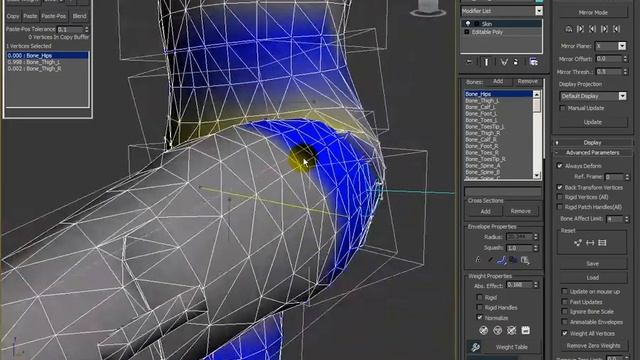Viewport: 640px width, 360px height.
Task: Click Reset Selected Bone icon
Action: 590,243
